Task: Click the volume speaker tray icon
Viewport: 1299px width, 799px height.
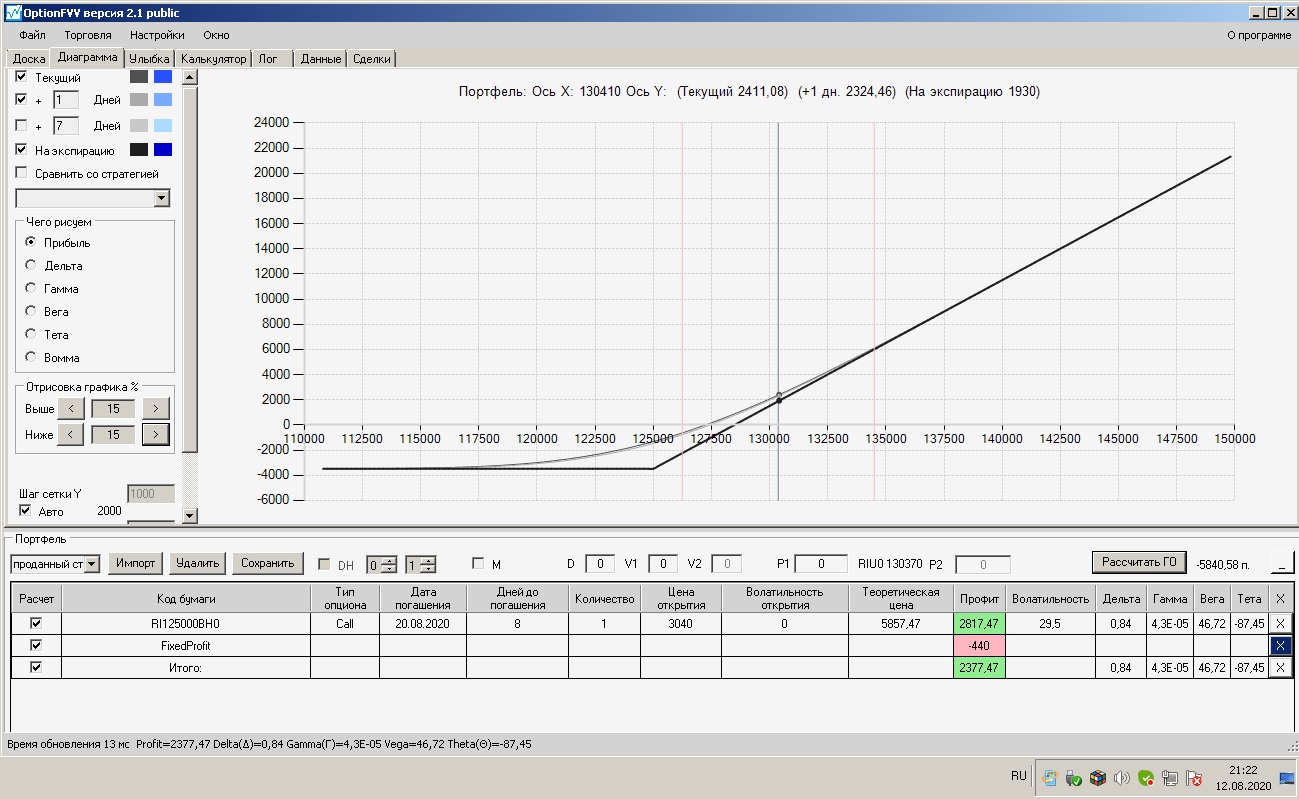Action: 1121,777
